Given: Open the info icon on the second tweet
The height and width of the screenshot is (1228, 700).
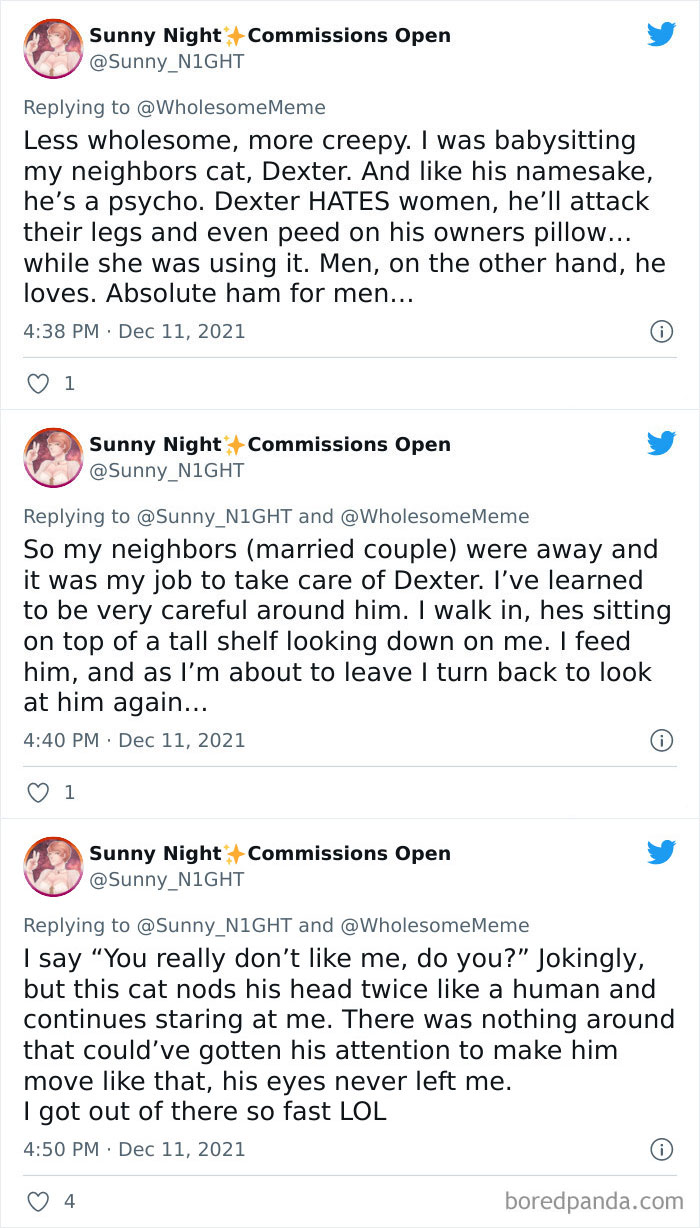Looking at the screenshot, I should pyautogui.click(x=662, y=740).
